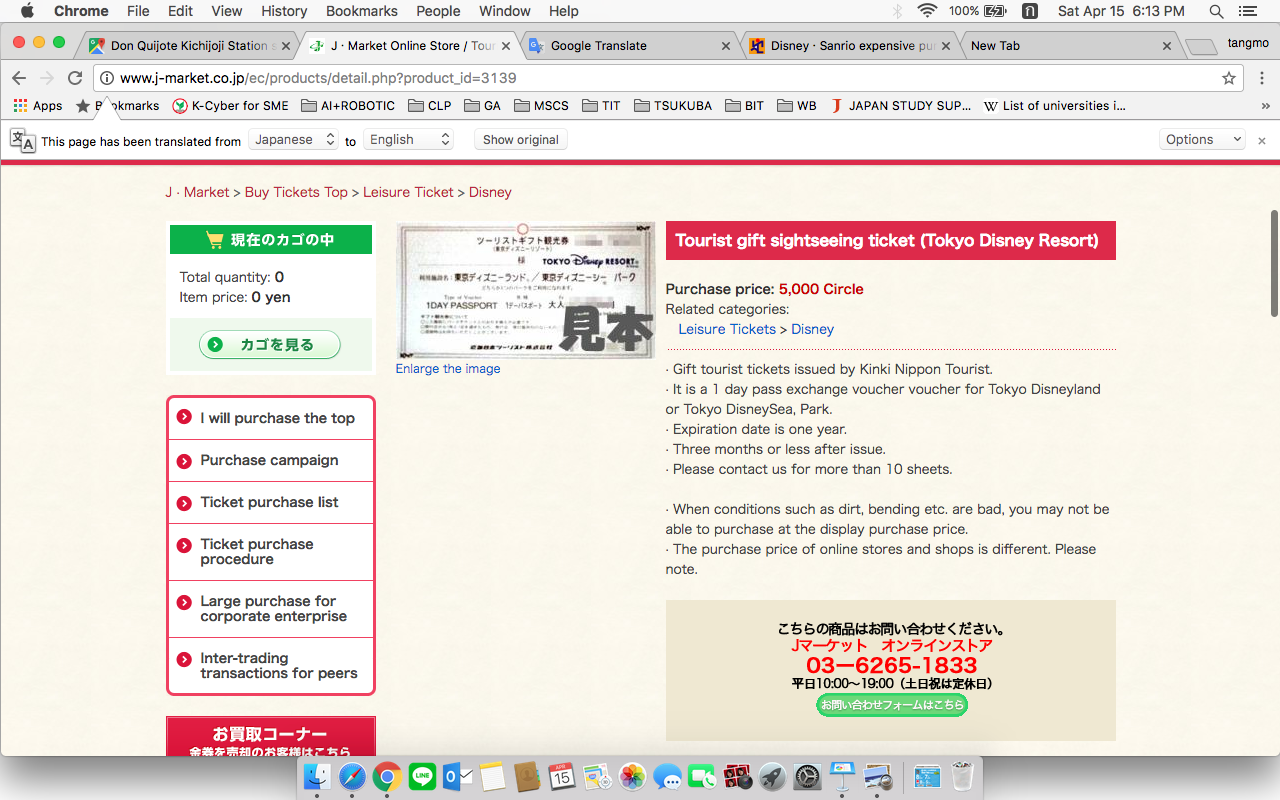Open the MSCS bookmark folder

[x=541, y=106]
